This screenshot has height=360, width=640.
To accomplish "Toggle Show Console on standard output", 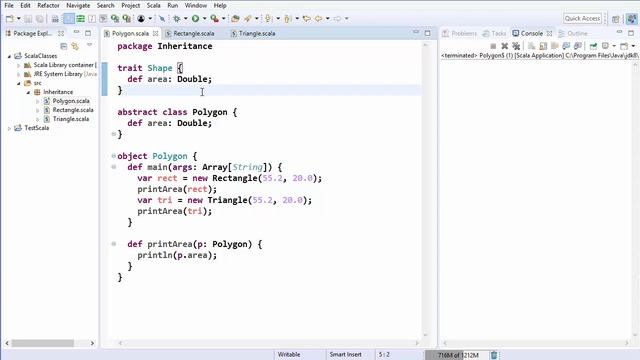I will pyautogui.click(x=566, y=46).
